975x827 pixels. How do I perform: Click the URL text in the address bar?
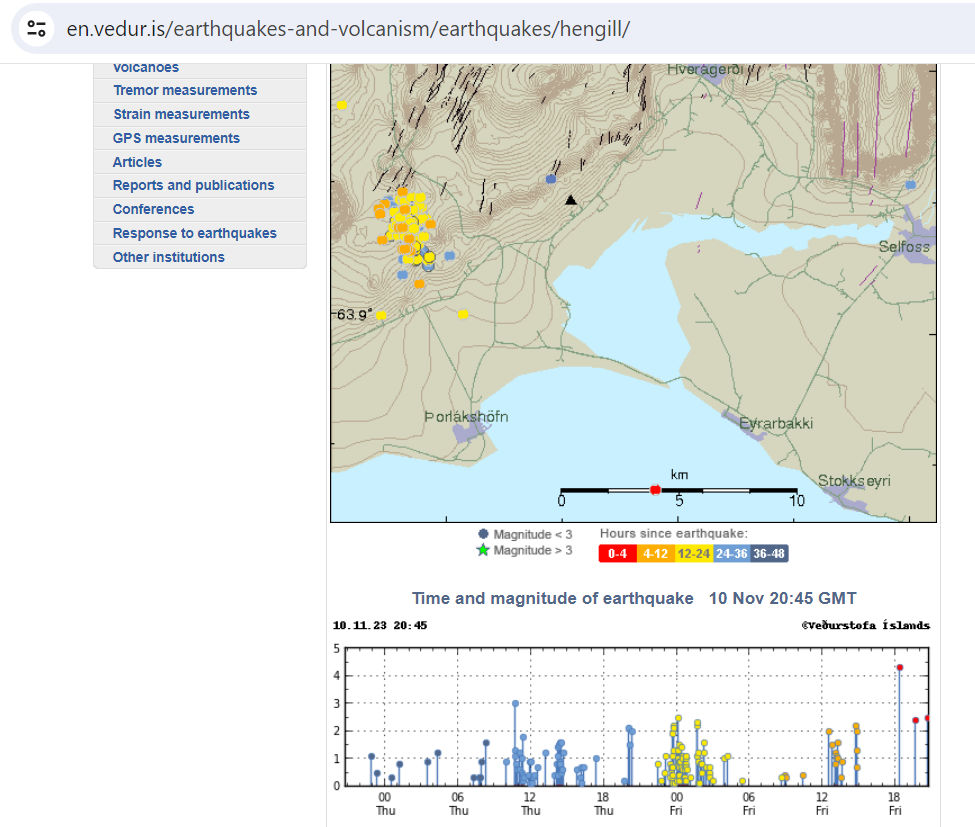348,28
